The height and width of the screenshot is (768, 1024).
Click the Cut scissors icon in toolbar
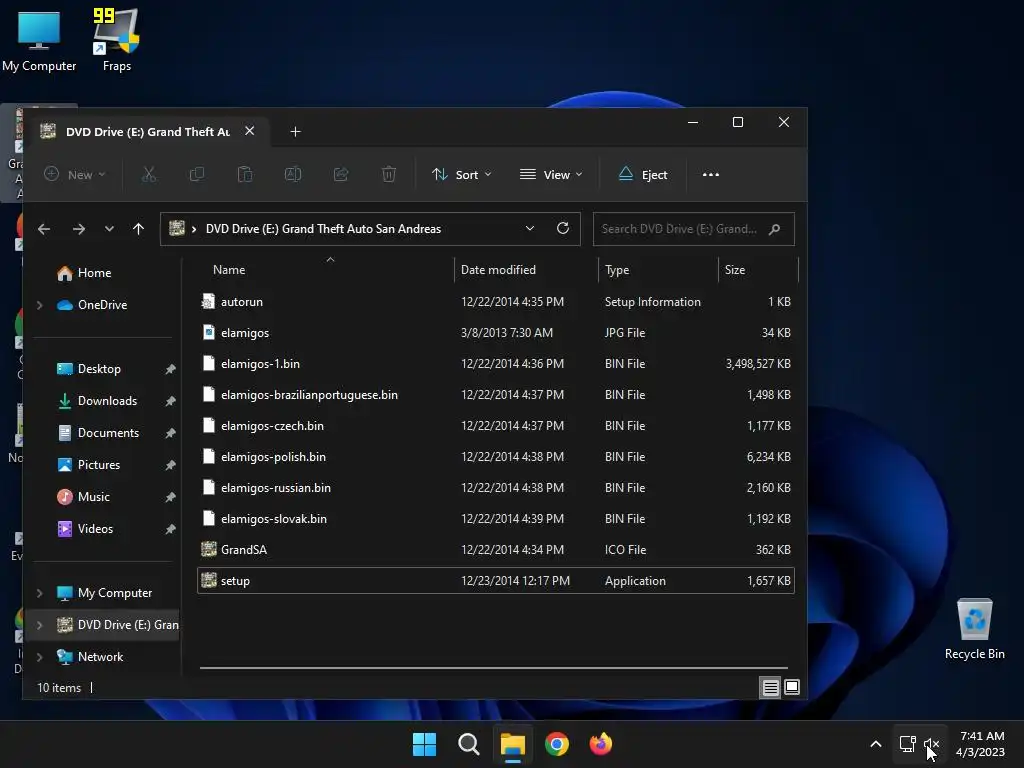pos(149,174)
